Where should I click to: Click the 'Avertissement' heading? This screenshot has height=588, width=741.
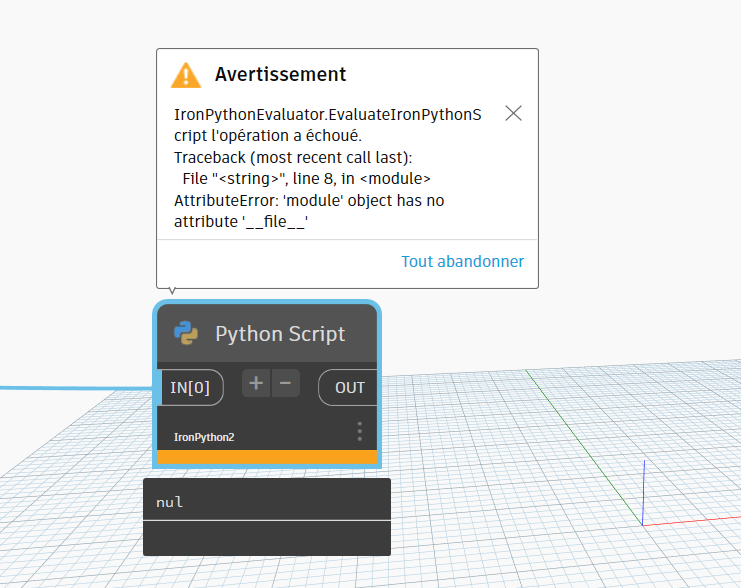(x=280, y=74)
